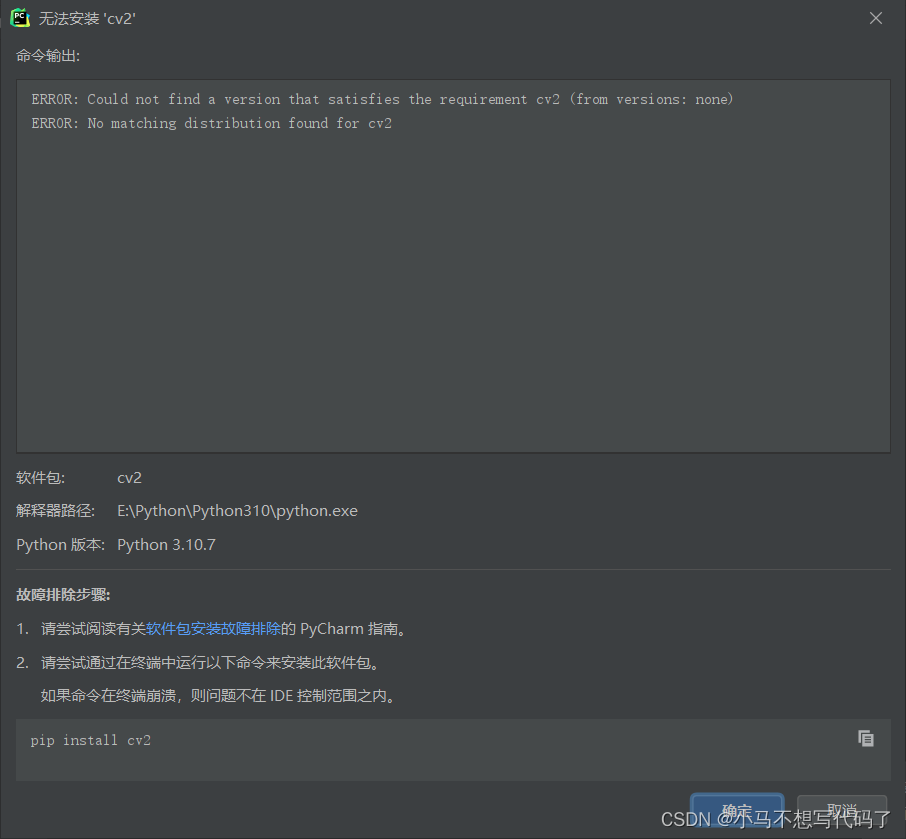Click step 2 text about running in terminal
The width and height of the screenshot is (906, 839).
tap(210, 662)
